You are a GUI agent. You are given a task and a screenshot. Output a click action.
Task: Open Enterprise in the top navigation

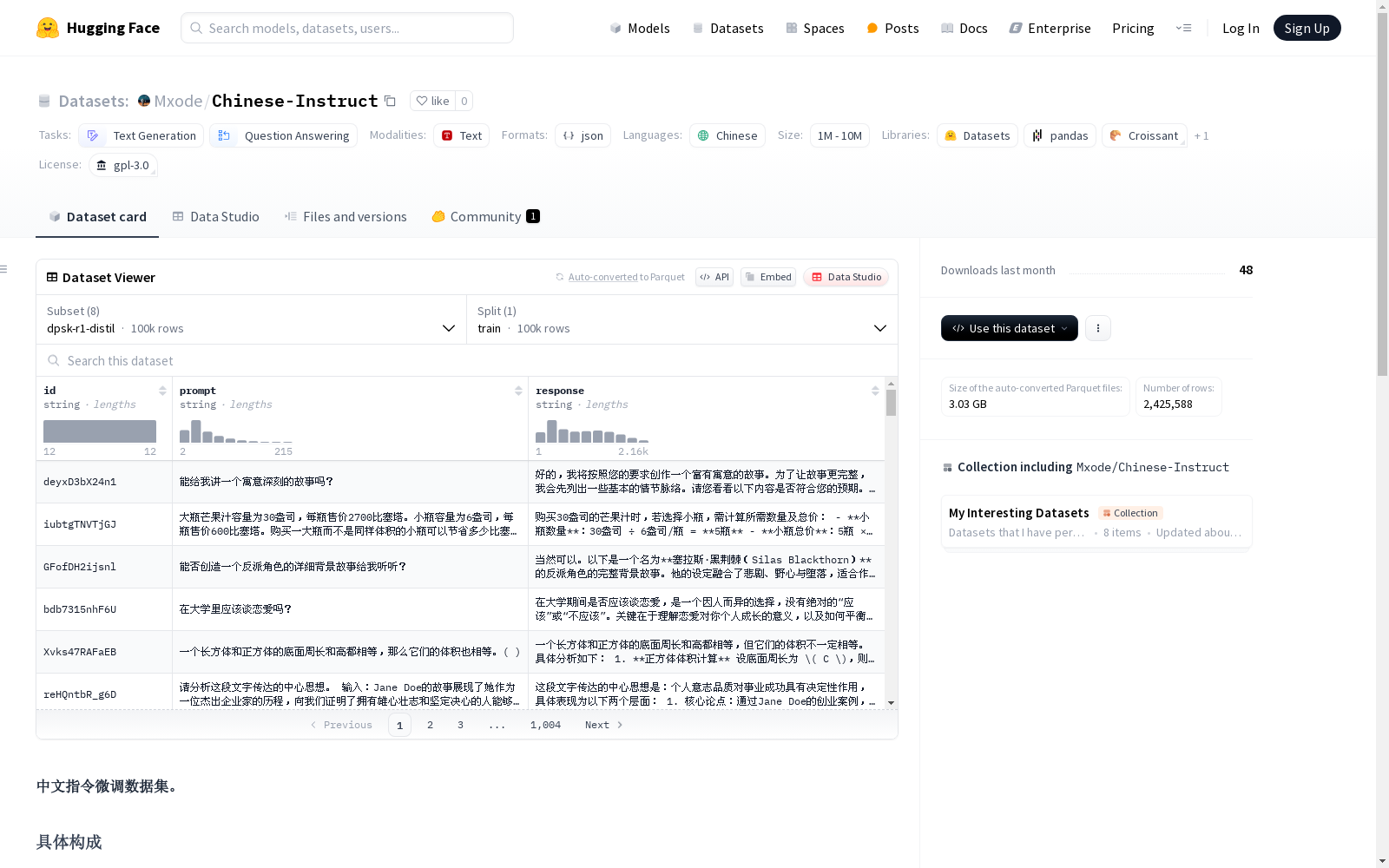tap(1050, 28)
